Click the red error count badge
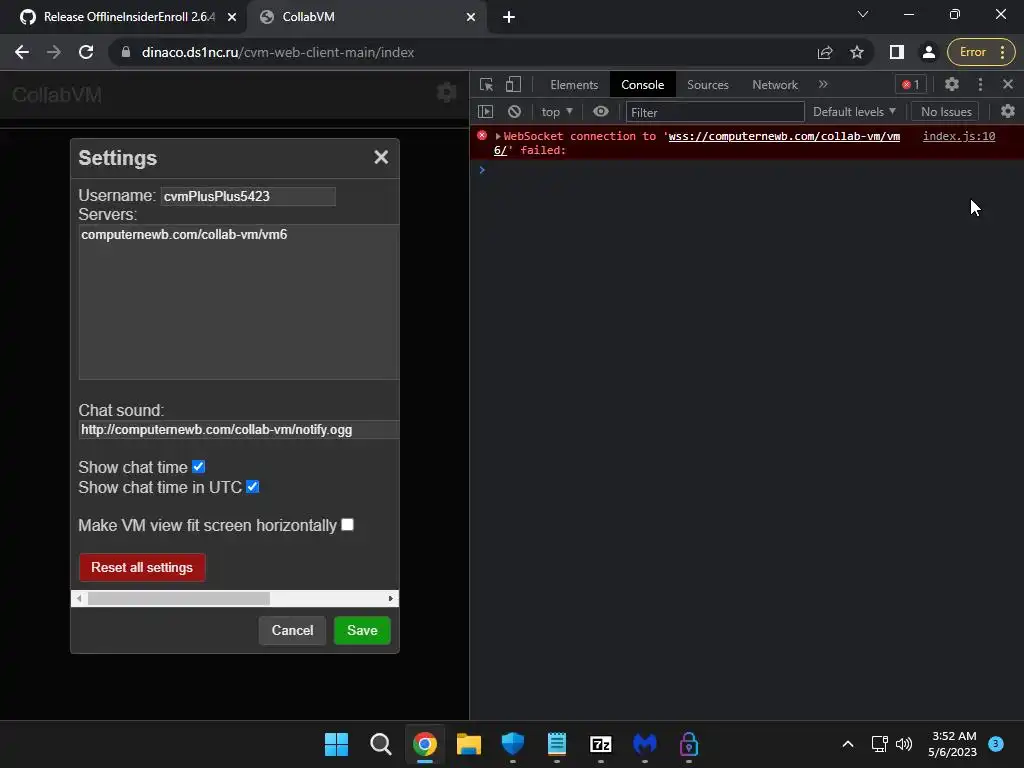Screen dimensions: 1024x768 (910, 84)
